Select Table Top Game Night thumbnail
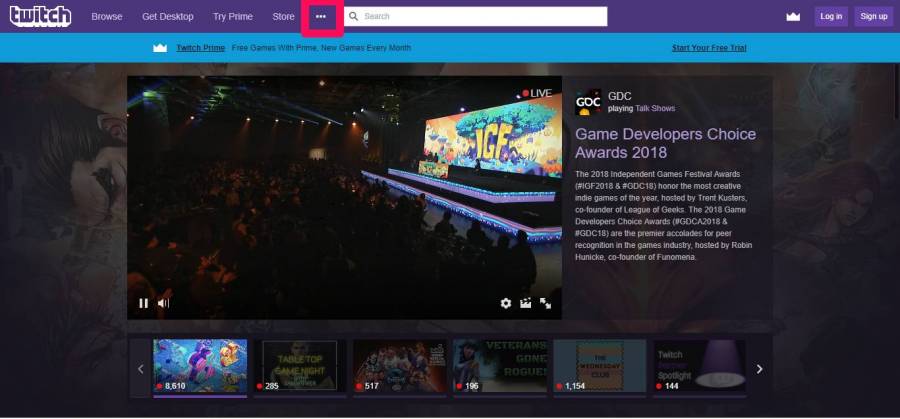Screen dimensions: 900x419 point(300,366)
